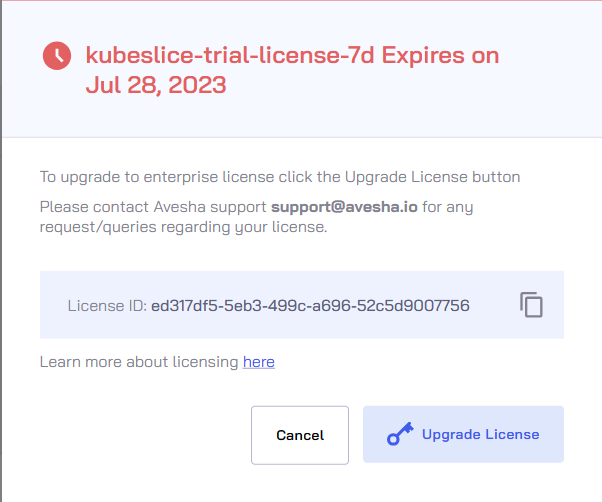Click the "request/queries regarding your license." line
The image size is (602, 502).
[184, 227]
